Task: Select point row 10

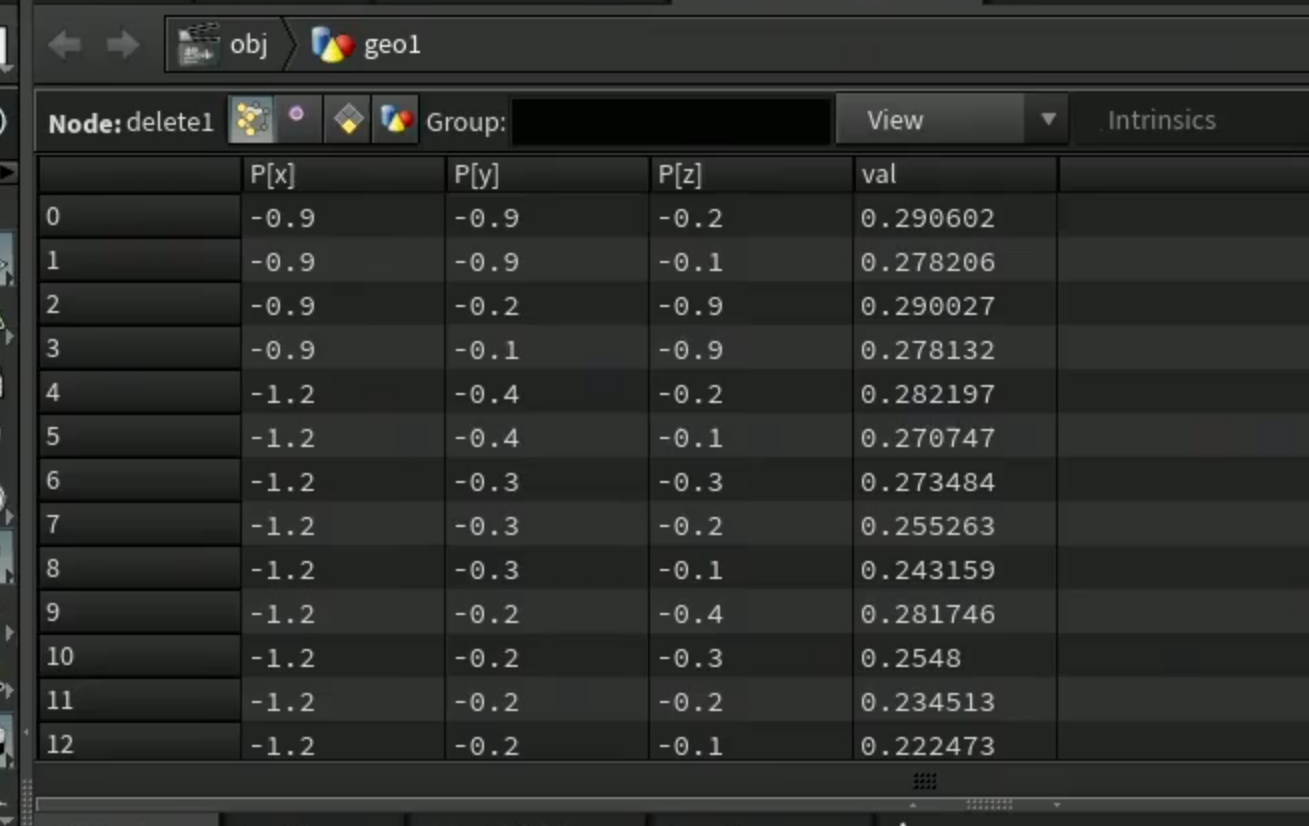Action: click(x=139, y=657)
